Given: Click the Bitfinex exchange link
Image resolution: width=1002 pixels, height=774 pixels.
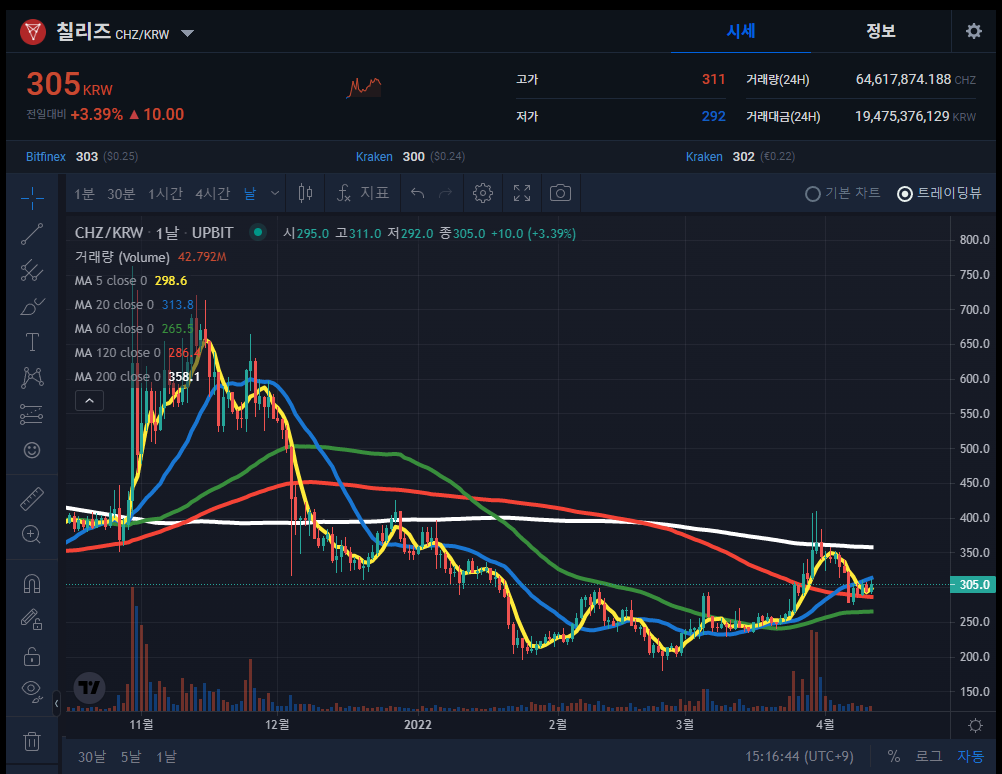Looking at the screenshot, I should (45, 157).
